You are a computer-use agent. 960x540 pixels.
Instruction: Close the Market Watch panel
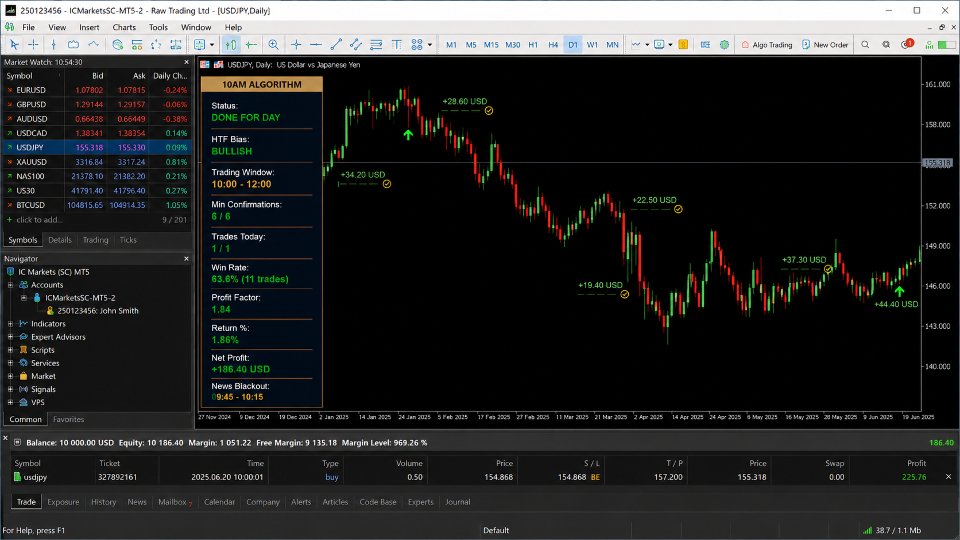[187, 62]
